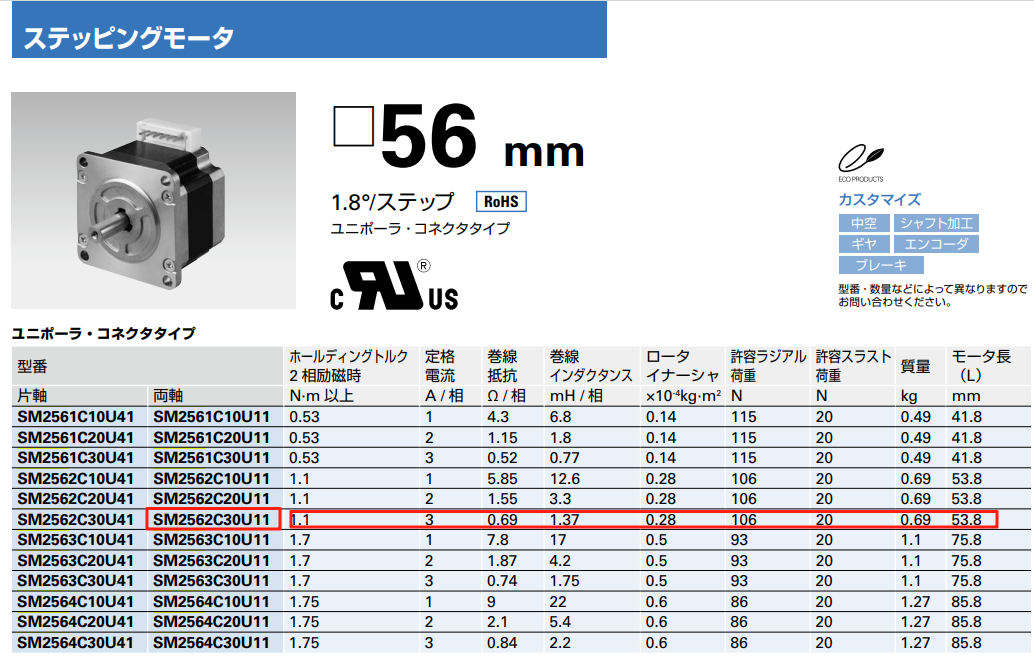Click the Eco Products leaf icon
The image size is (1034, 657).
tap(860, 159)
